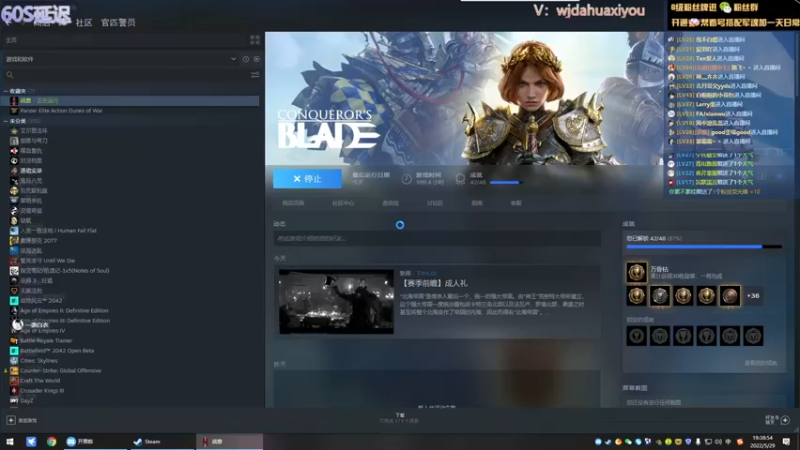Click the blue bird app taskbar icon
The height and width of the screenshot is (450, 800).
31,442
